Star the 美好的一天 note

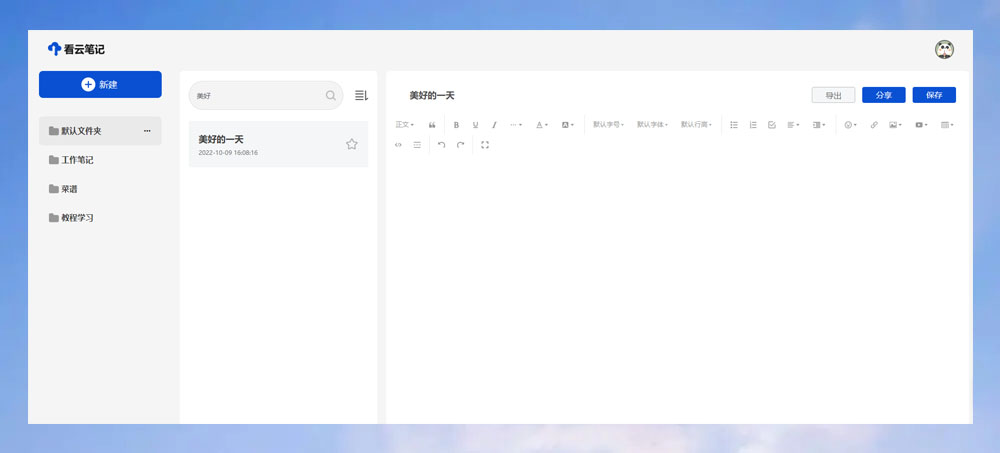pyautogui.click(x=351, y=144)
